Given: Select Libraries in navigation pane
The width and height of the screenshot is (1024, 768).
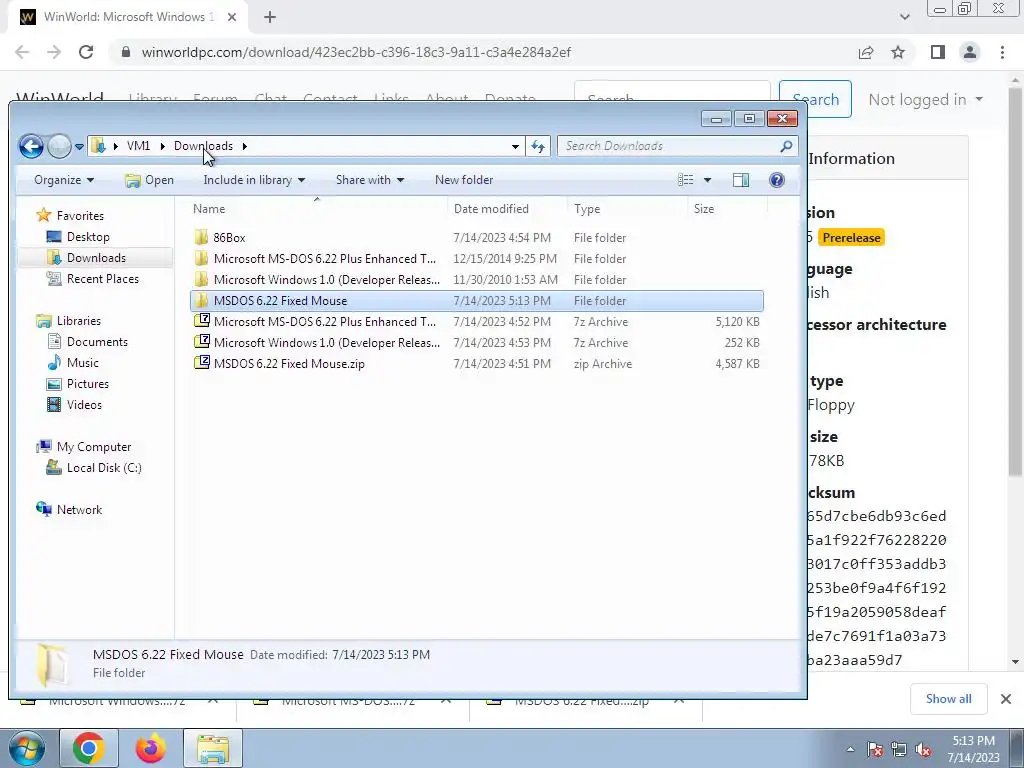Looking at the screenshot, I should coord(78,321).
